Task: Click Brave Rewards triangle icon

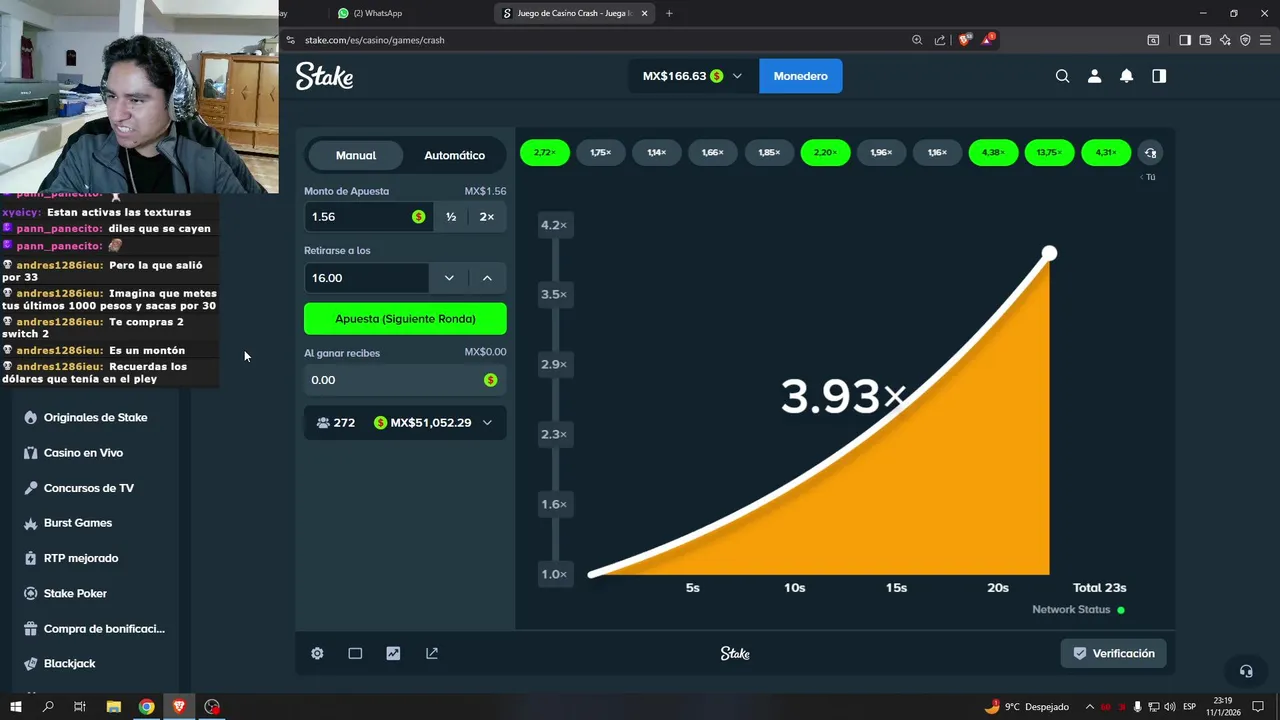Action: (988, 40)
